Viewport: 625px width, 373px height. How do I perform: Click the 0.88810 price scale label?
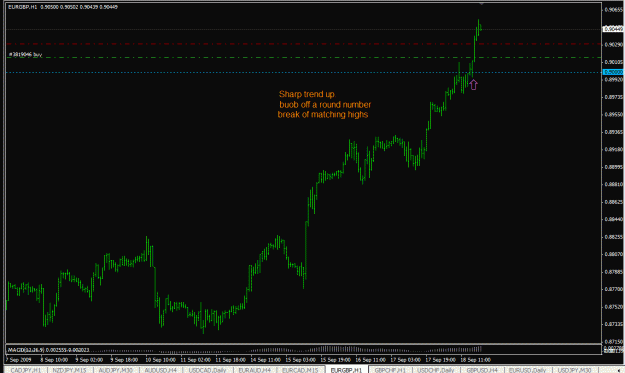click(x=613, y=185)
